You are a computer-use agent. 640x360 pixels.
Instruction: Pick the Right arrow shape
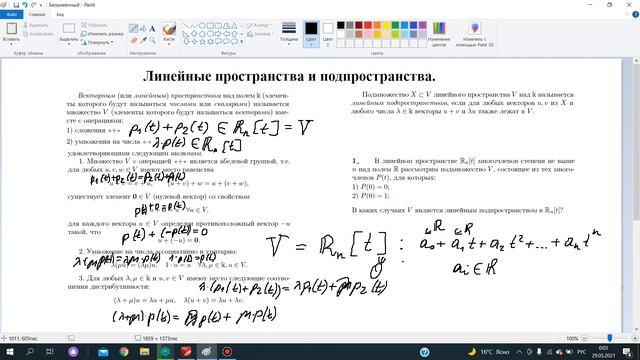tap(218, 34)
